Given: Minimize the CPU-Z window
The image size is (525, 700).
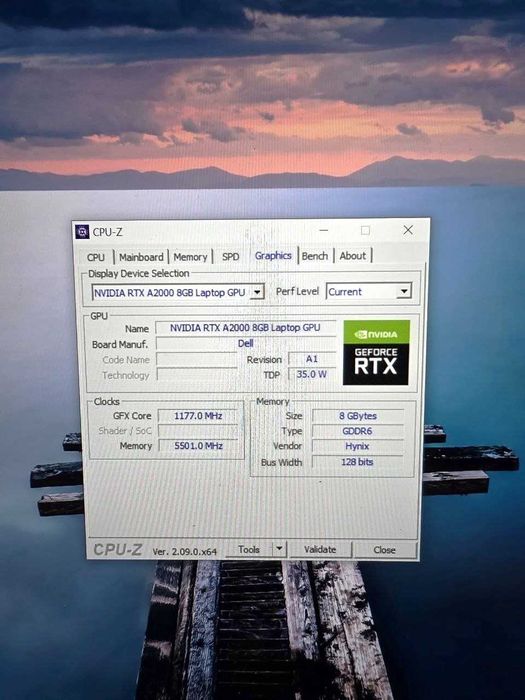Looking at the screenshot, I should point(324,230).
